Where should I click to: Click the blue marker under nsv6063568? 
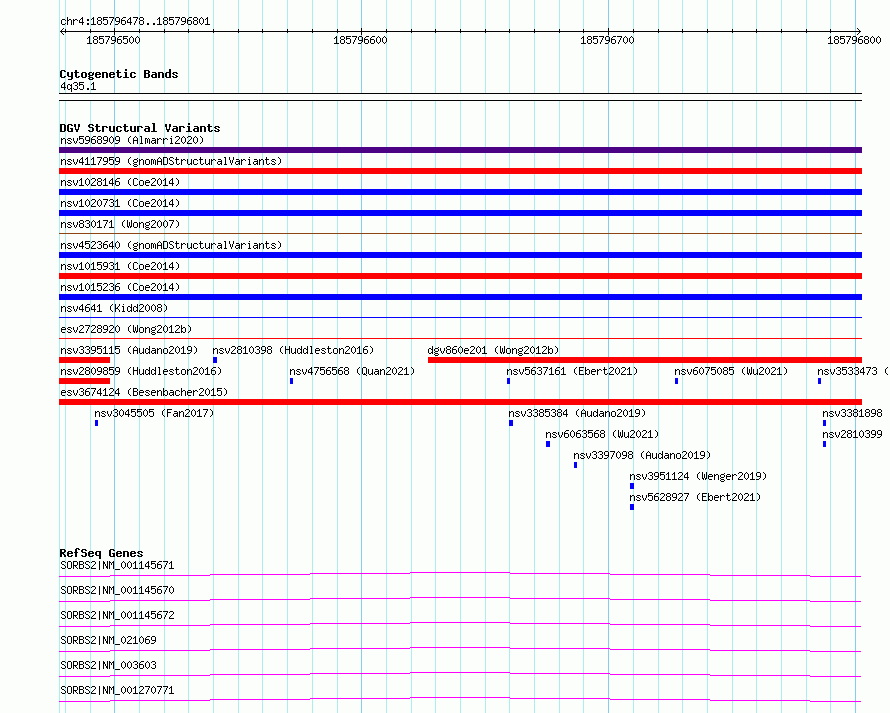click(548, 444)
